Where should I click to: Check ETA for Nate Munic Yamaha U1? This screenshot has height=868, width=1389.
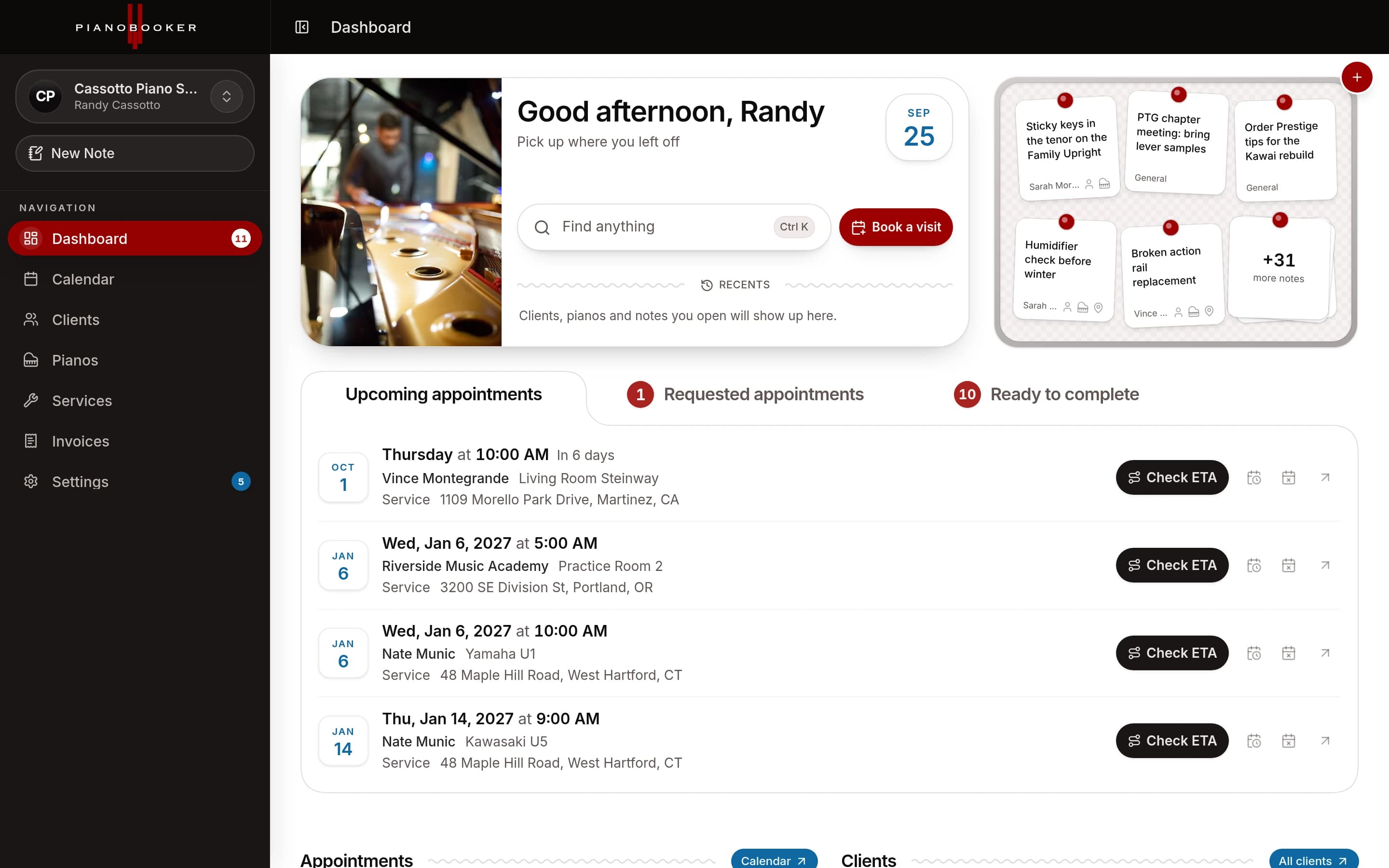click(1172, 653)
